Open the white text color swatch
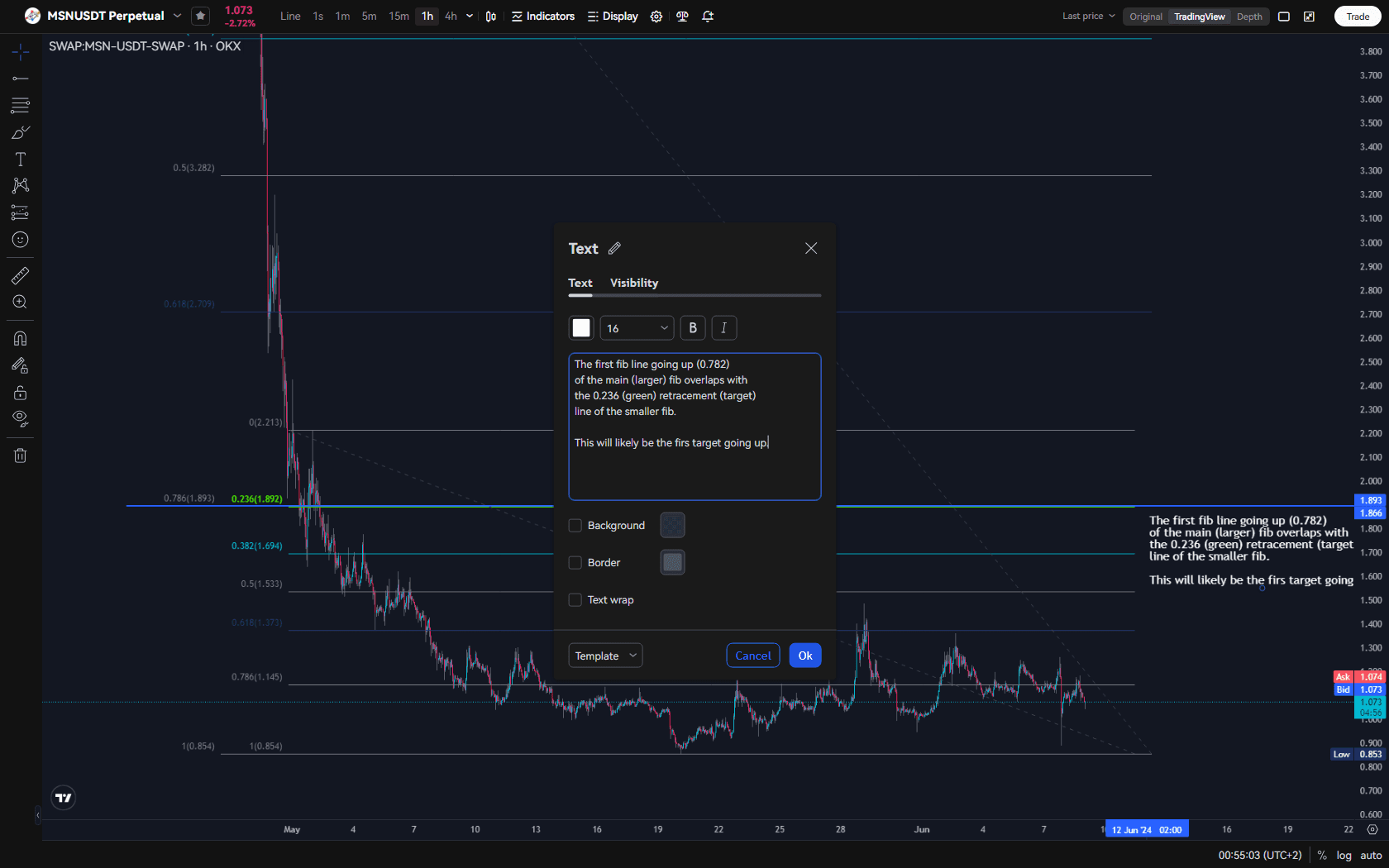The width and height of the screenshot is (1389, 868). tap(581, 328)
